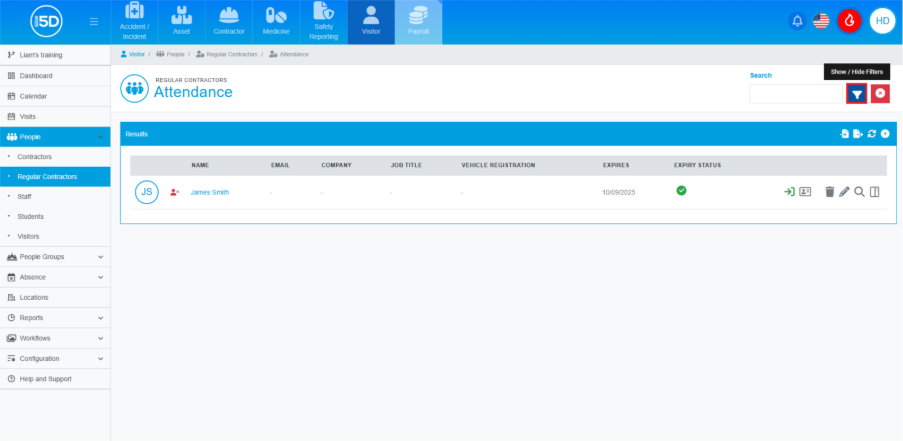
Task: View James Smith details with magnifier icon
Action: tap(859, 191)
